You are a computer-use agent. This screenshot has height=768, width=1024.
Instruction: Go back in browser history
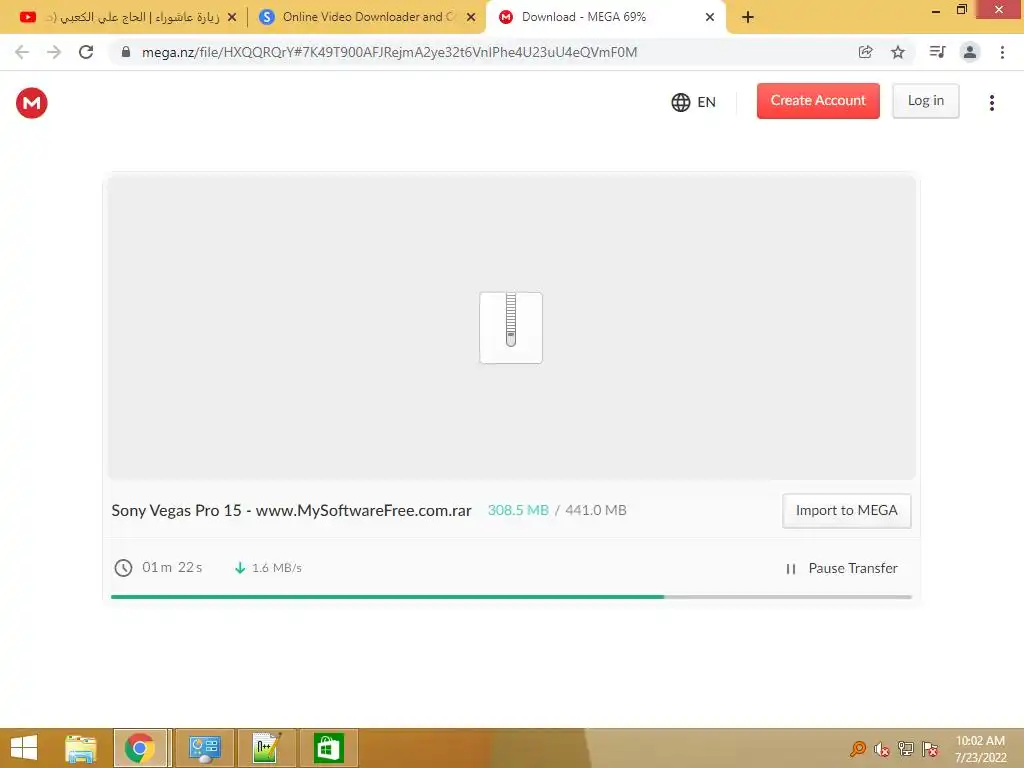22,52
